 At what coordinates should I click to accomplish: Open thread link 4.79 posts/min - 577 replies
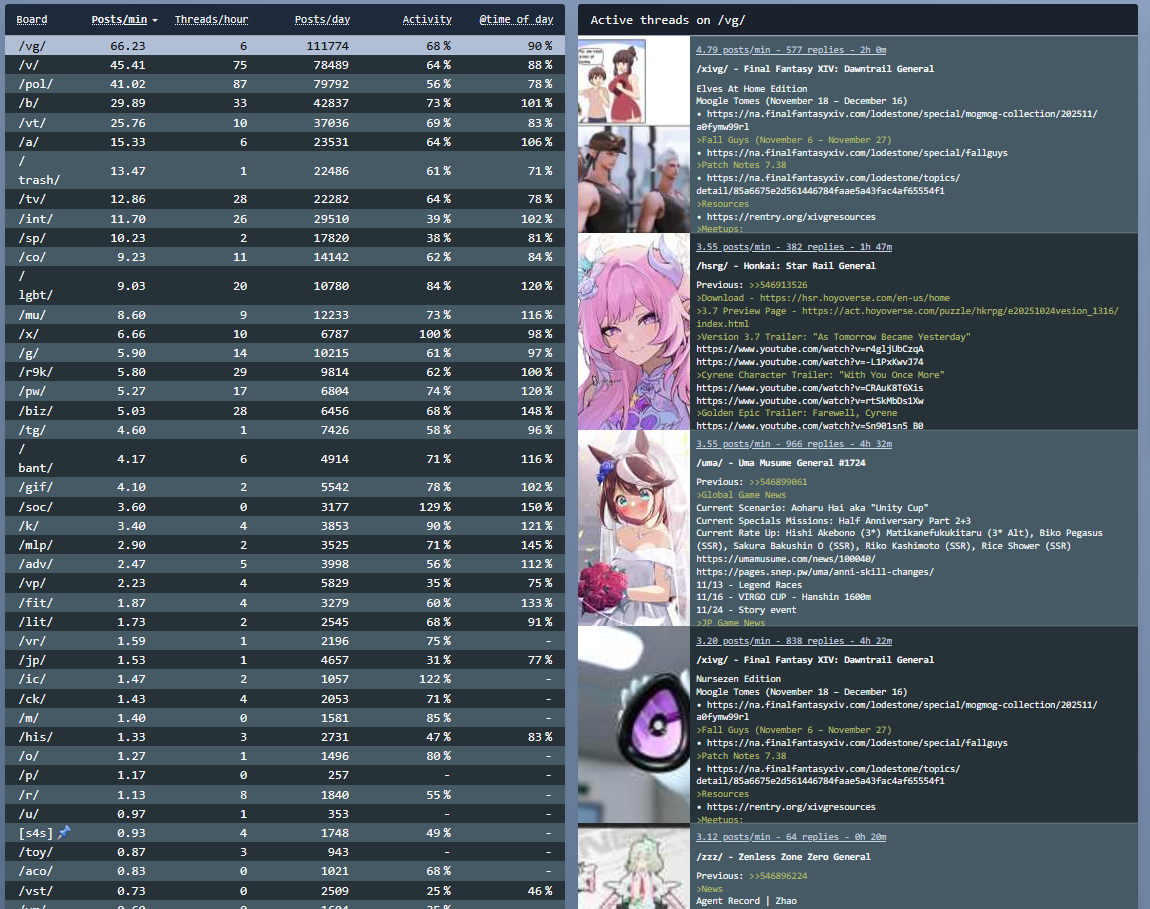[x=791, y=50]
